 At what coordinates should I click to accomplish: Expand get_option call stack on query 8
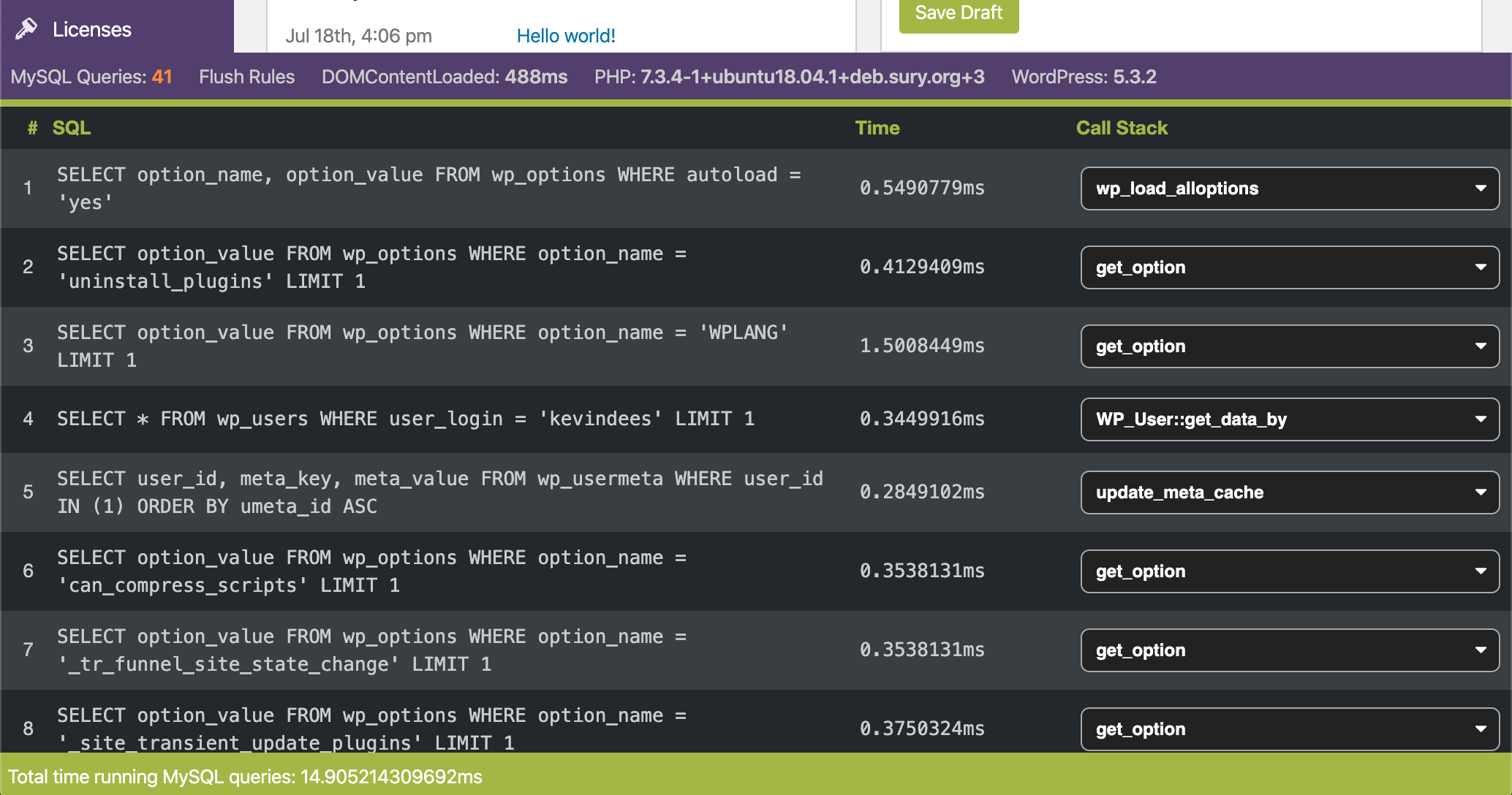click(x=1289, y=729)
